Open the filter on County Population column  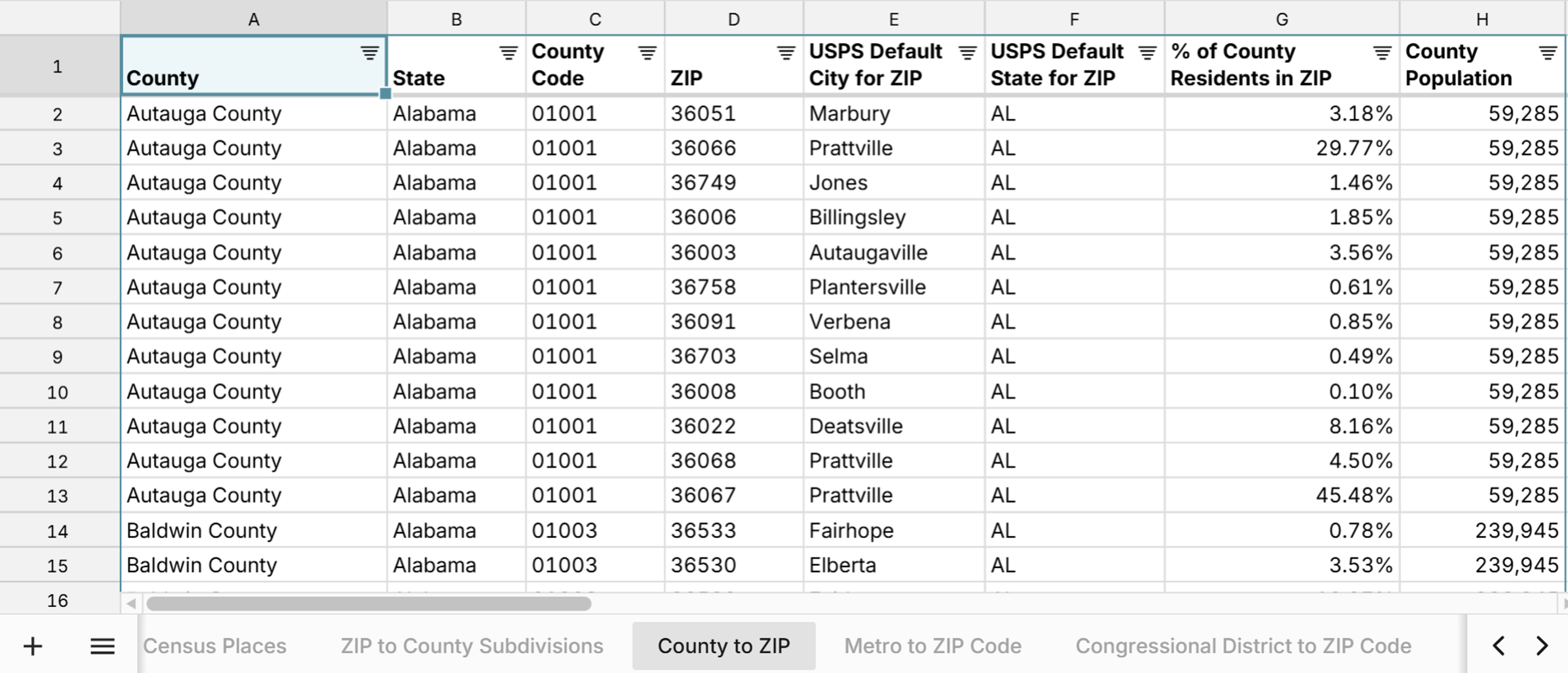(1548, 54)
